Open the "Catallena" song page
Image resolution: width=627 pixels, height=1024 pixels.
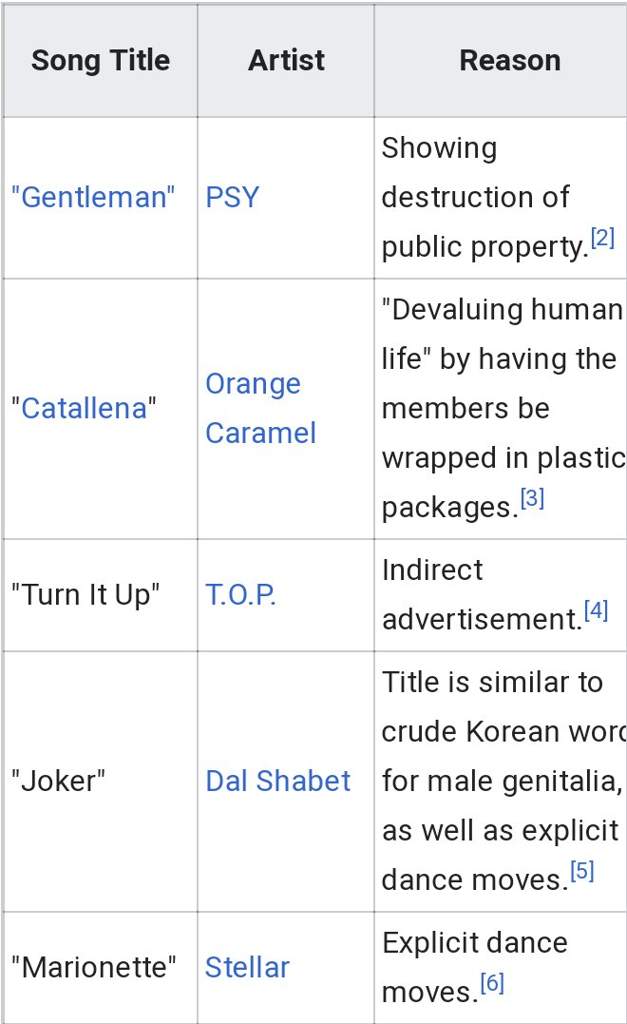click(x=84, y=409)
